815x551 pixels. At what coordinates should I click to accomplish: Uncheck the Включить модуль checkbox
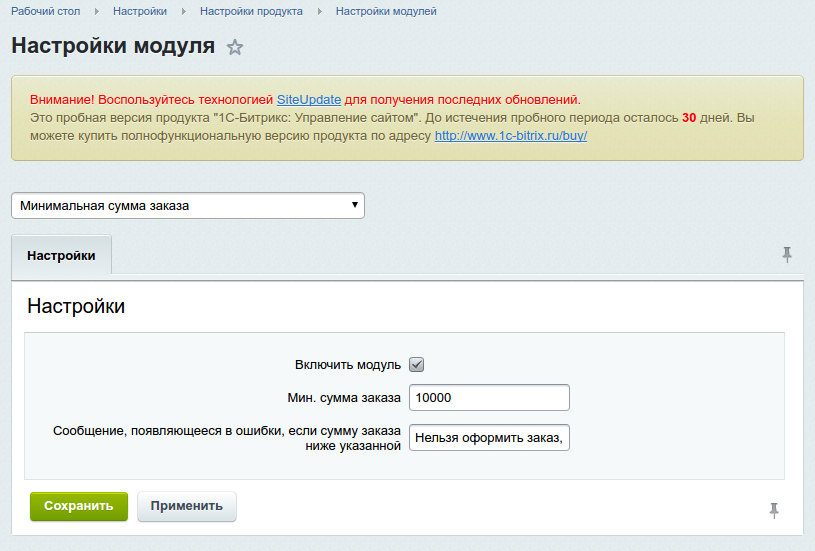[418, 365]
